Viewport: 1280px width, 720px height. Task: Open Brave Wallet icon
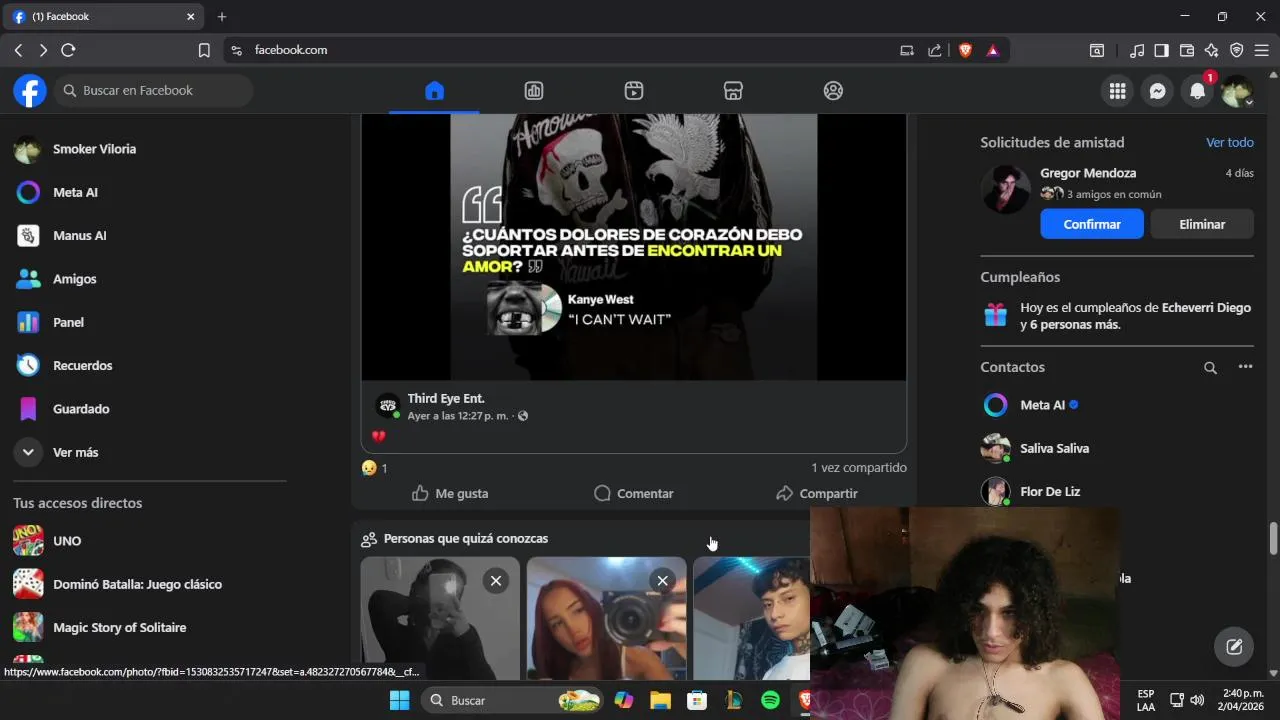pyautogui.click(x=1187, y=50)
